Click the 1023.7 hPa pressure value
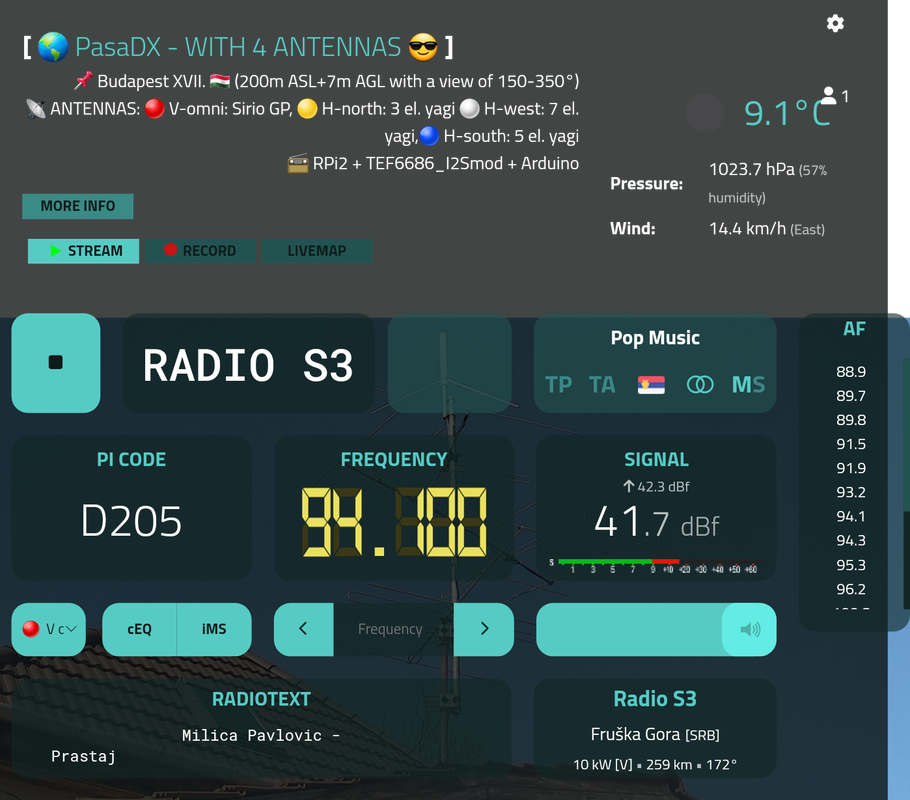 point(752,170)
